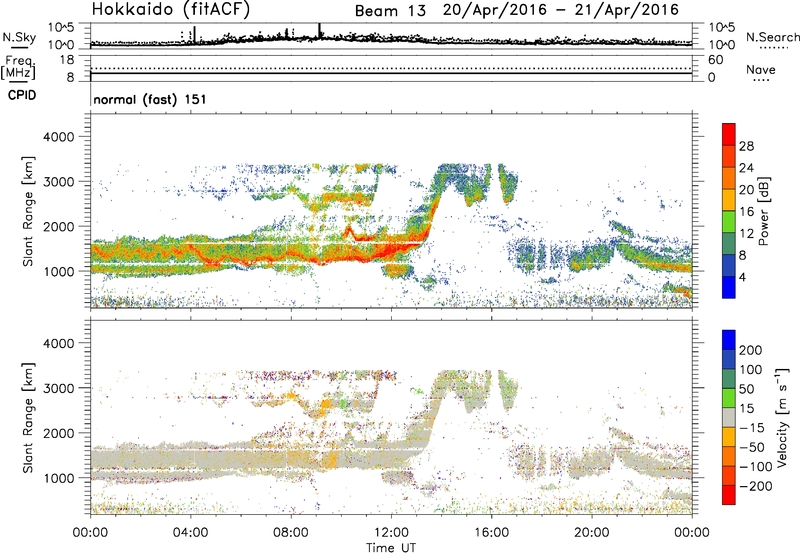Click the solid frequency line in the Freq. panel
800x554 pixels.
tap(391, 73)
